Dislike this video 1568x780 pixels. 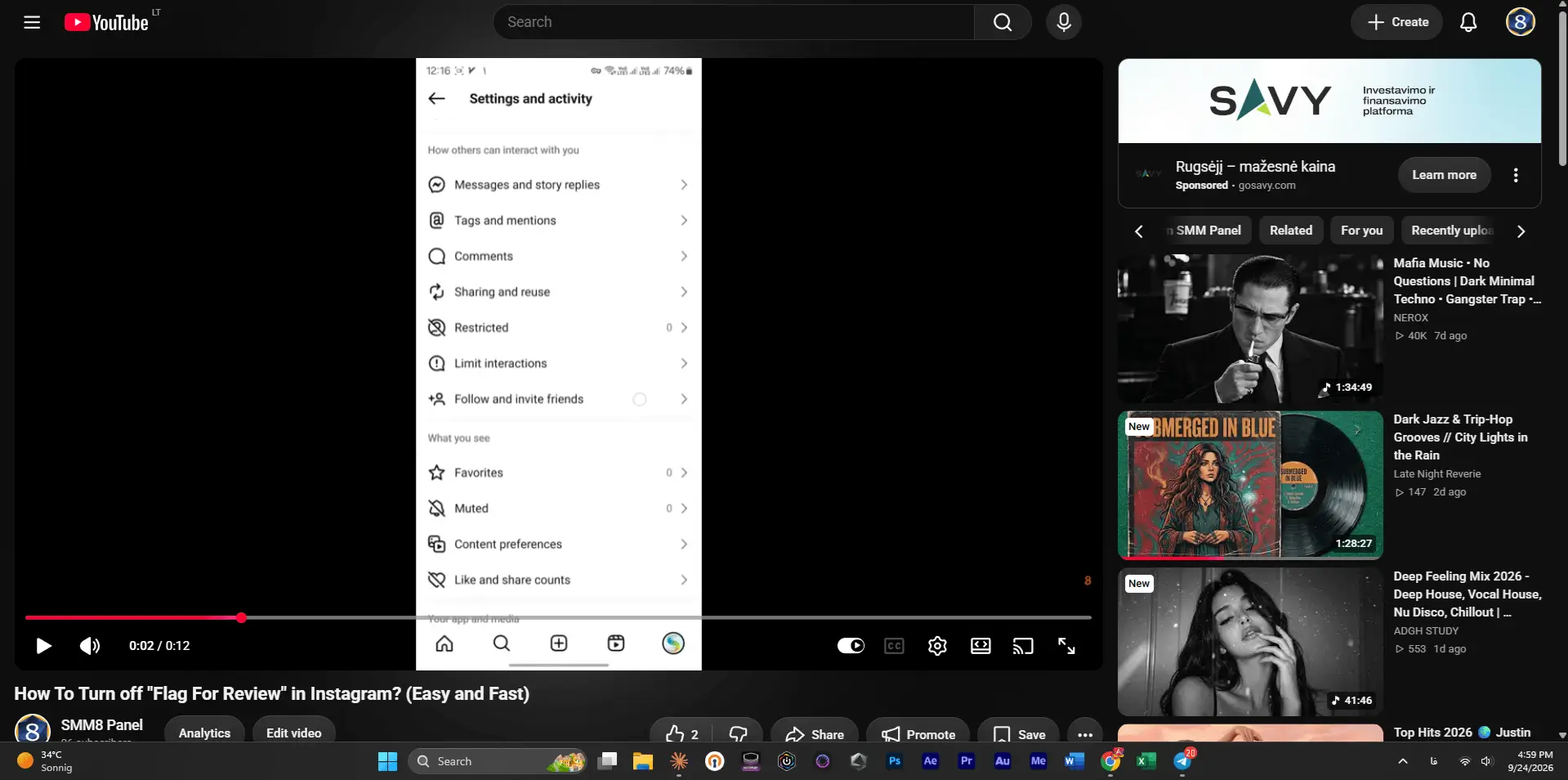[x=738, y=733]
